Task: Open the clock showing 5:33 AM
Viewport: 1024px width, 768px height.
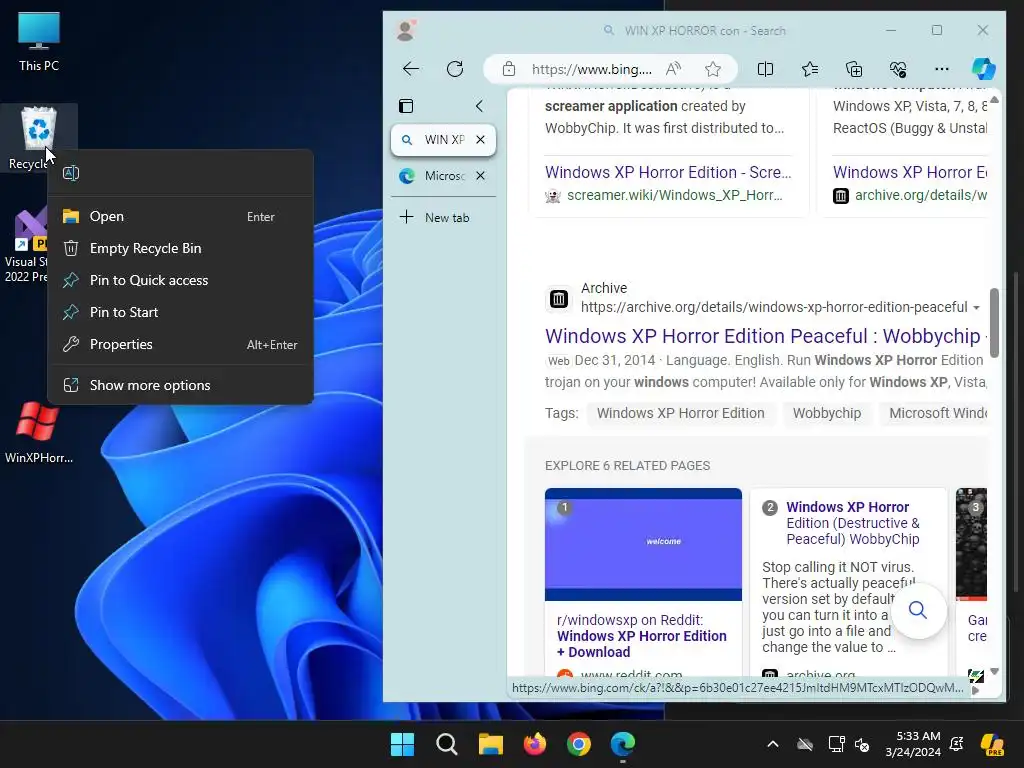Action: click(x=913, y=744)
